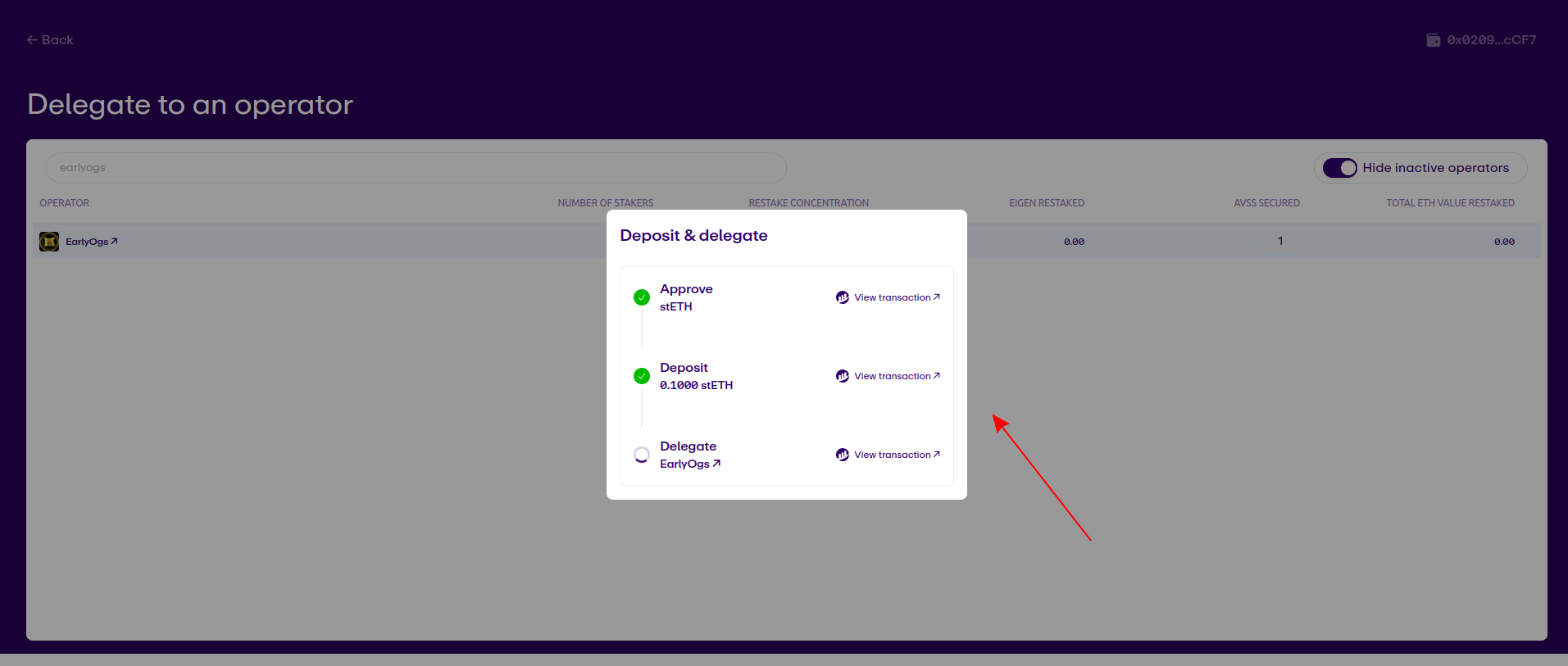Click the Delegate to an operator heading

[x=190, y=105]
